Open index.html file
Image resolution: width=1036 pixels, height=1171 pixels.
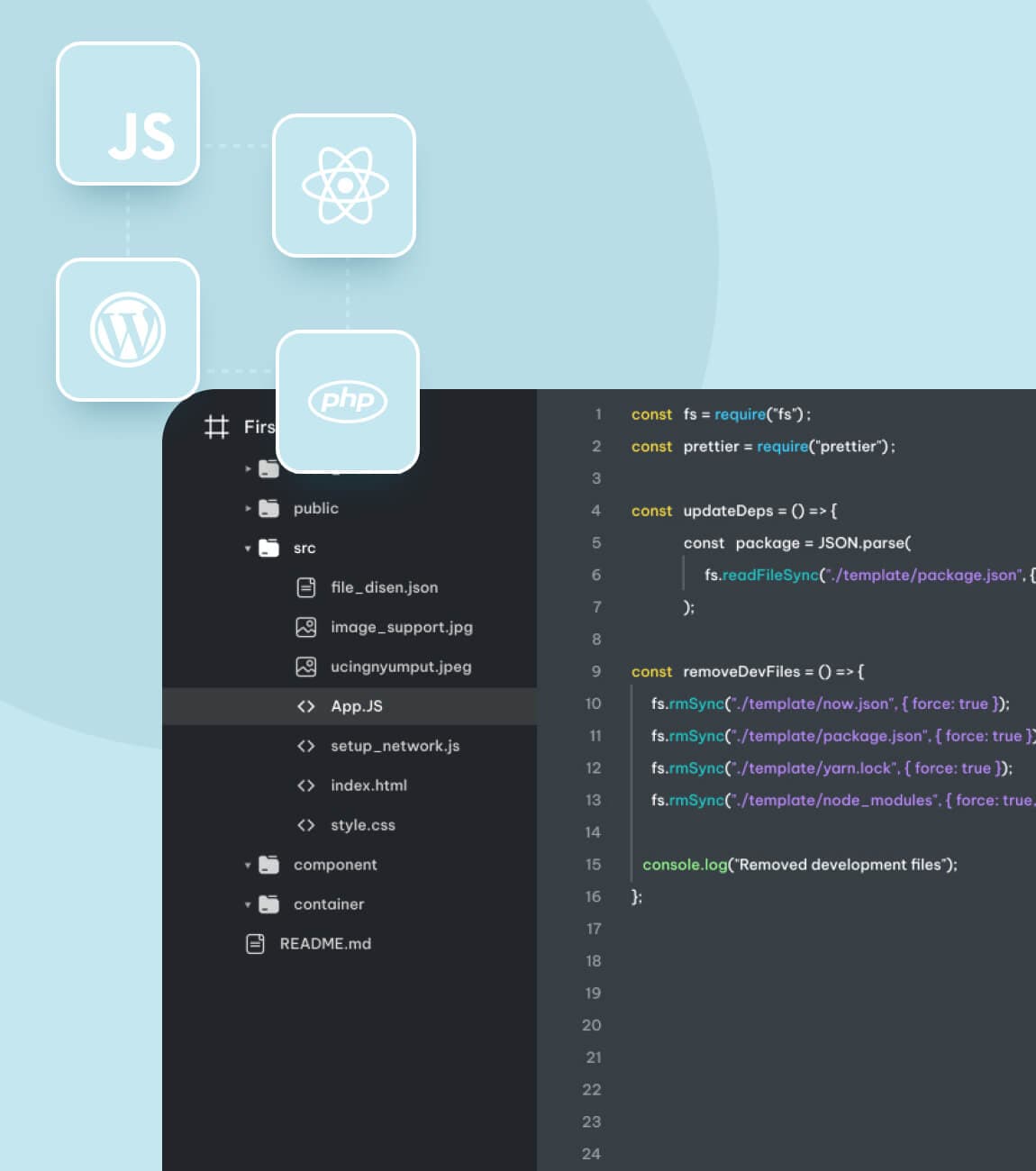coord(368,785)
